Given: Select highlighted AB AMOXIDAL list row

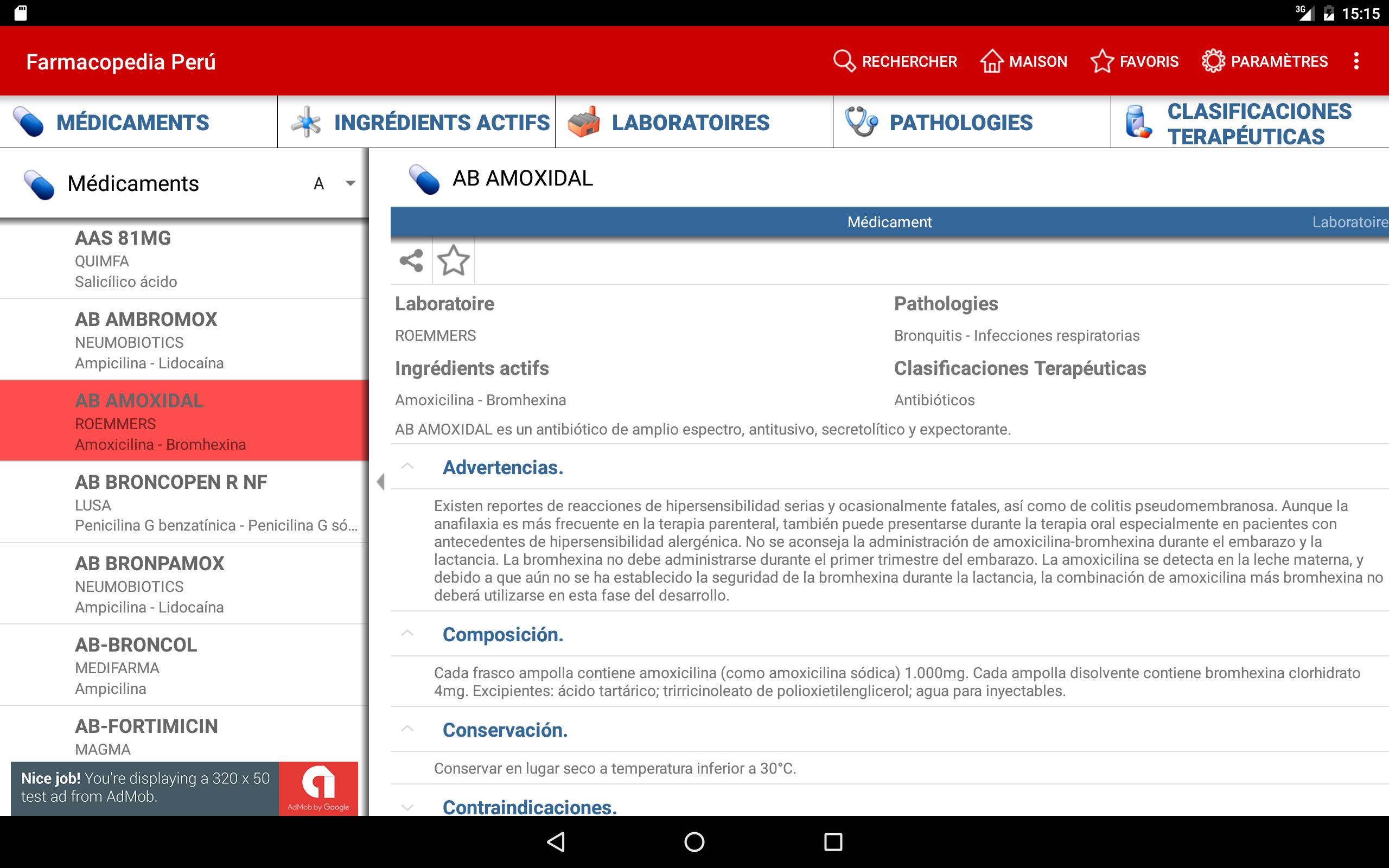Looking at the screenshot, I should [x=184, y=421].
